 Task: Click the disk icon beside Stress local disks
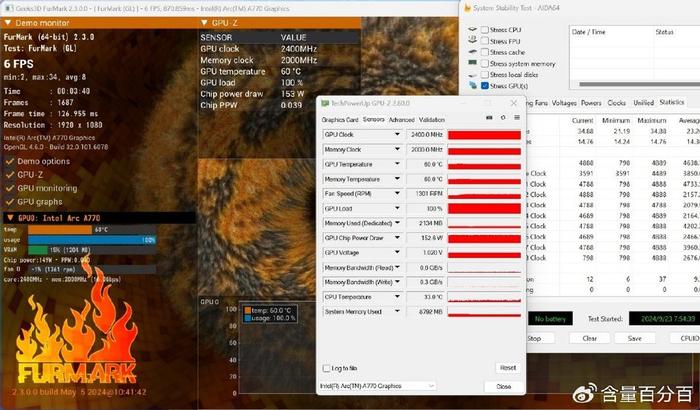point(472,75)
